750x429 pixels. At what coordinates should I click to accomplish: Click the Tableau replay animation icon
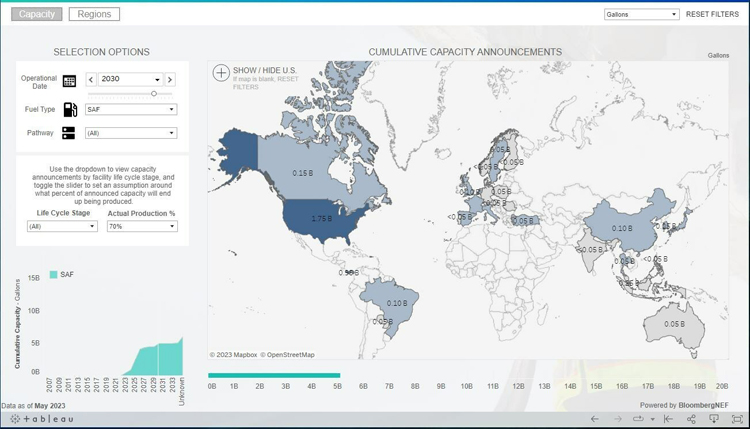(x=639, y=419)
